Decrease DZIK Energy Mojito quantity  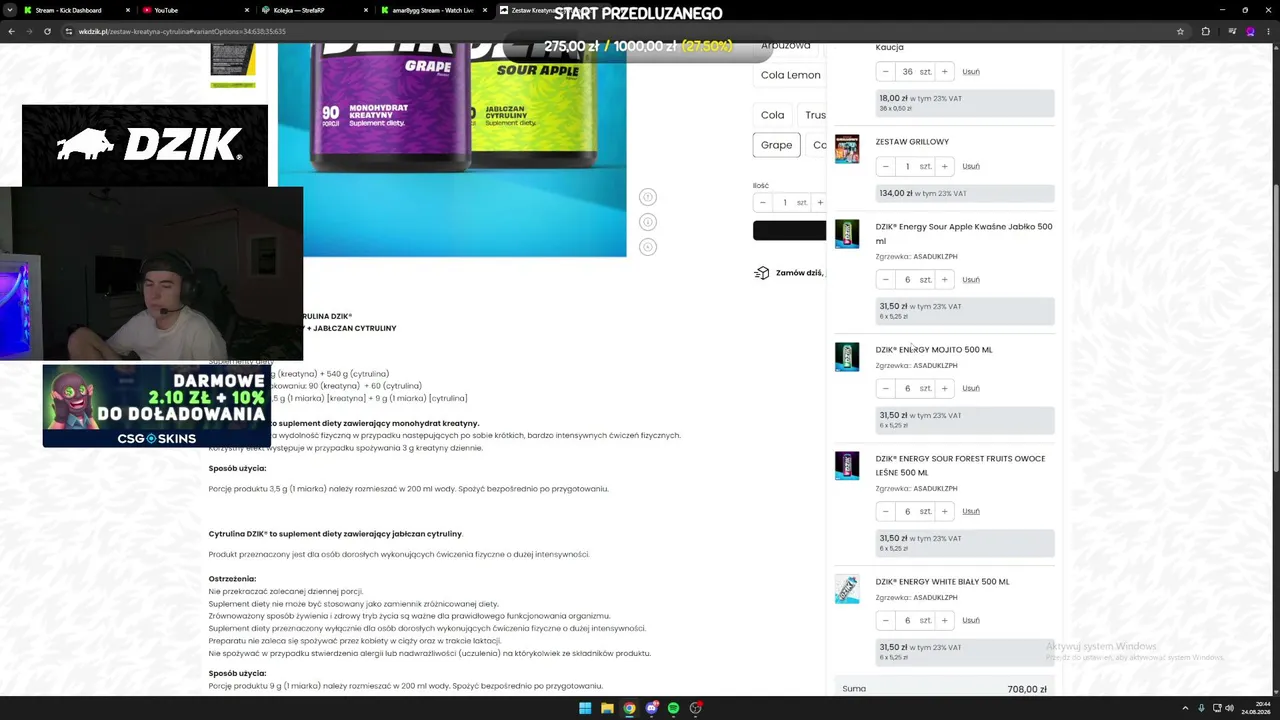[885, 388]
